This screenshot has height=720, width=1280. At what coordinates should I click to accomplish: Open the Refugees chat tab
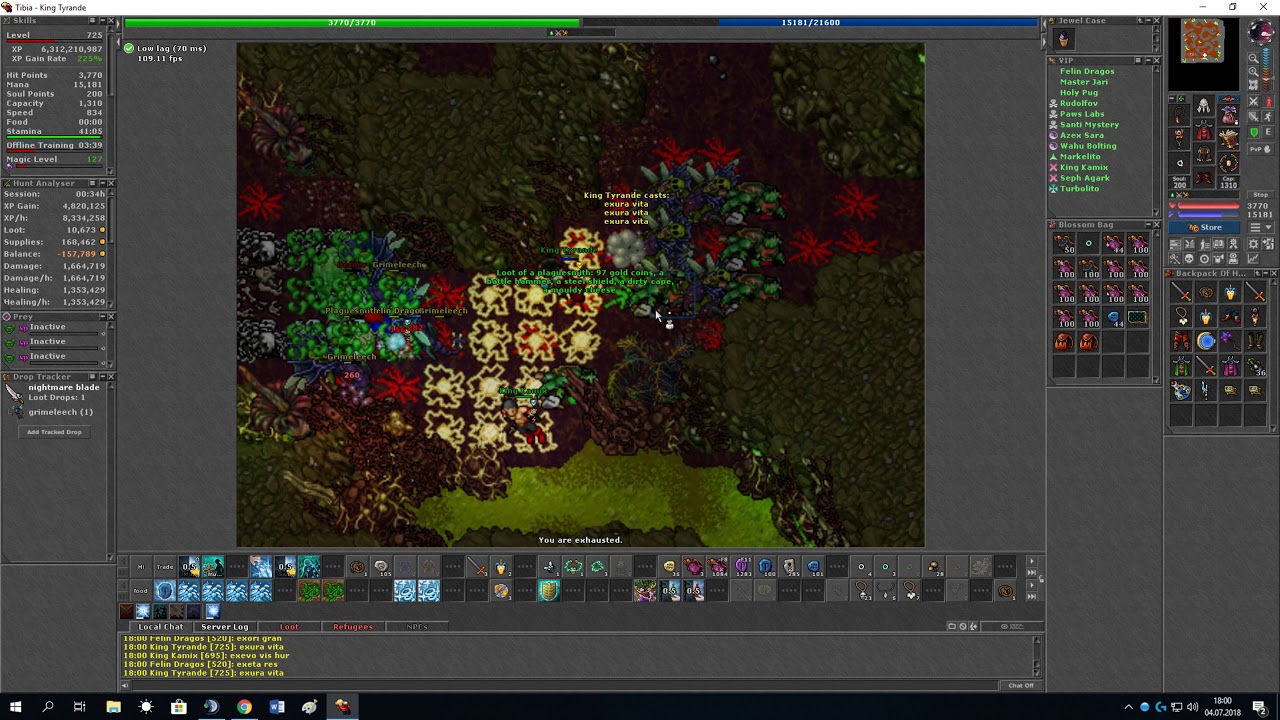point(353,627)
